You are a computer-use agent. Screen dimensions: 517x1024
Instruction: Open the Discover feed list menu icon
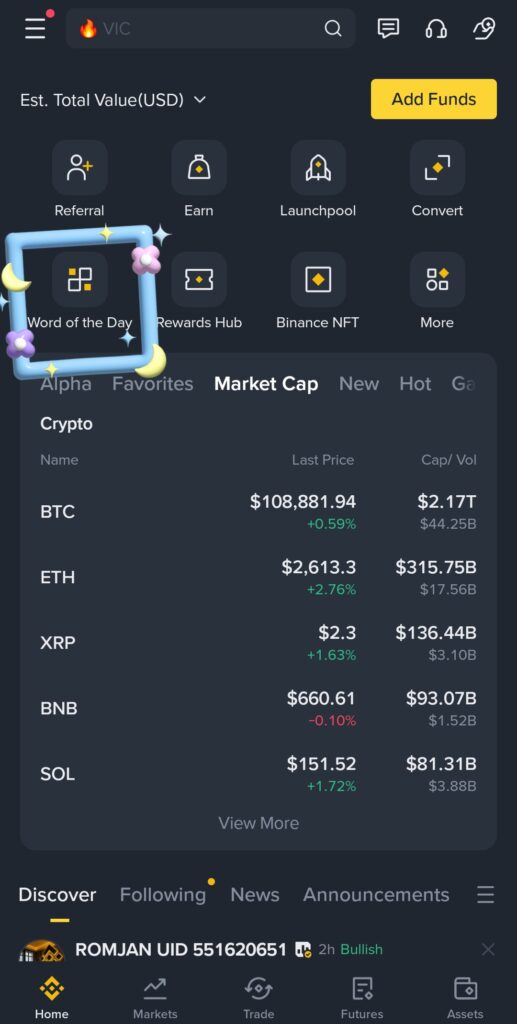coord(485,895)
